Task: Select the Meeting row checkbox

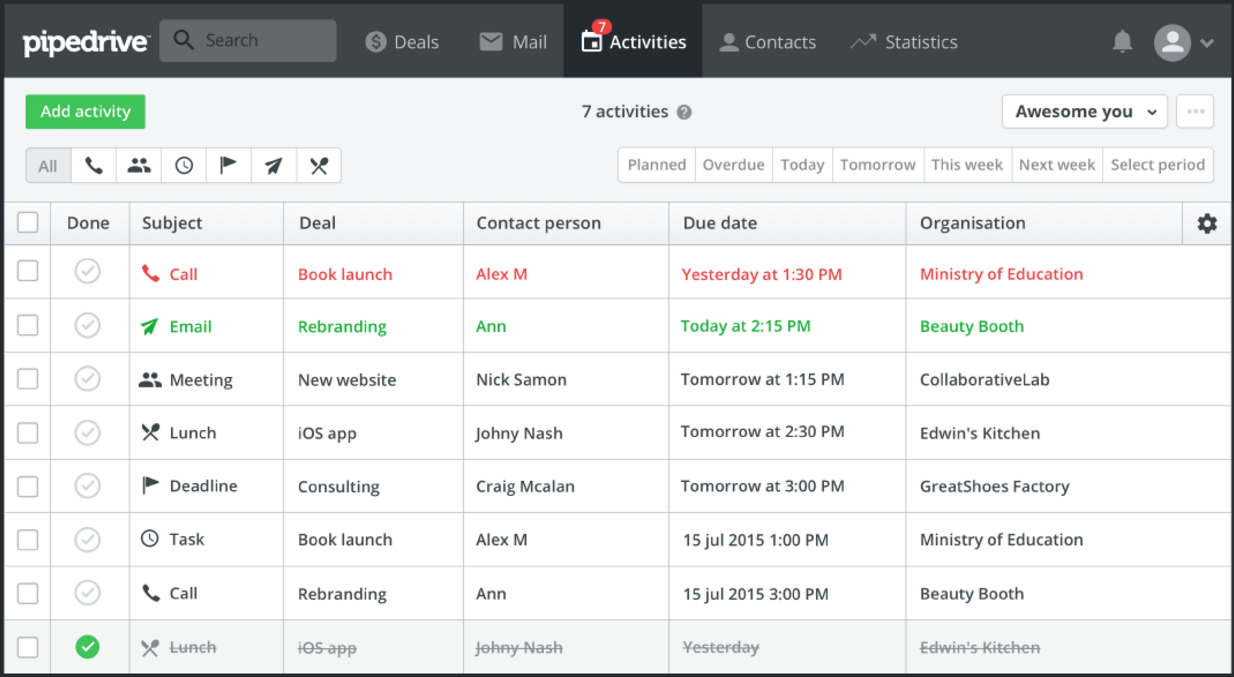Action: click(28, 380)
